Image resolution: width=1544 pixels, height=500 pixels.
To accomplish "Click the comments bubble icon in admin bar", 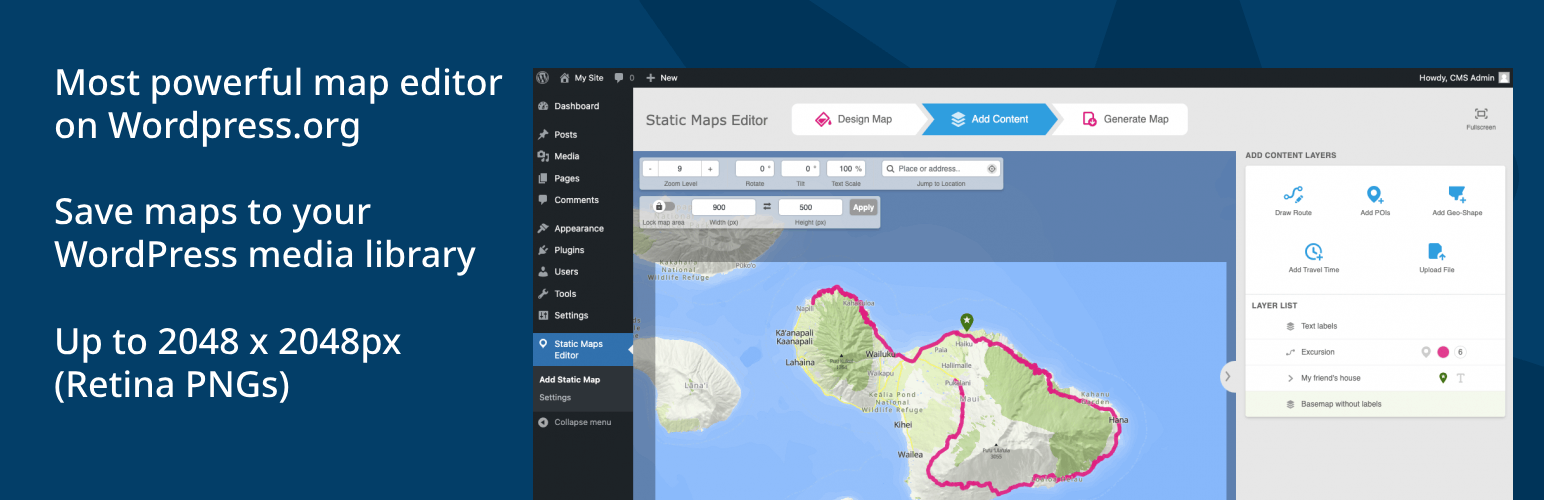I will click(x=620, y=77).
